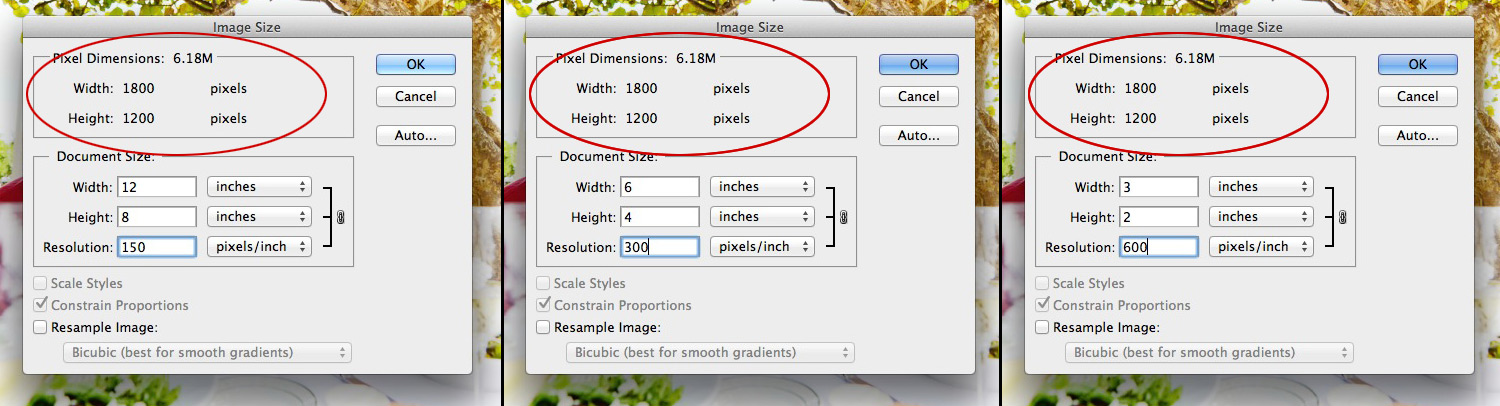1500x406 pixels.
Task: Click the Image Size title of 600-resolution dialog
Action: pyautogui.click(x=1249, y=28)
